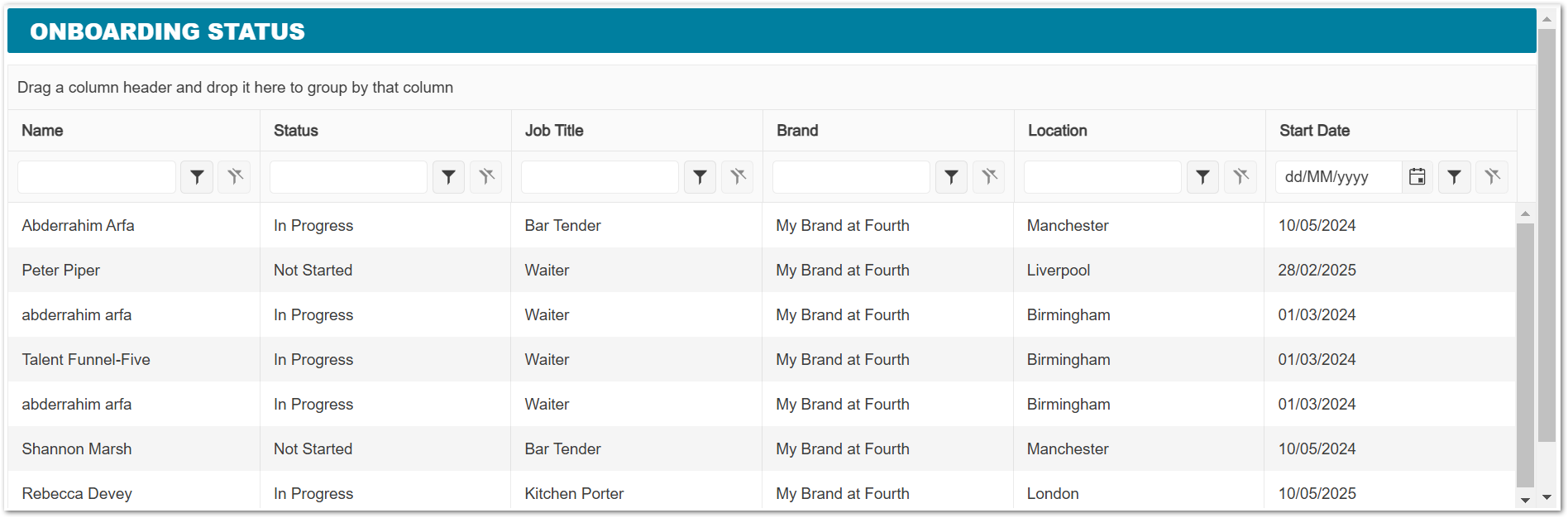This screenshot has width=1568, height=518.
Task: Apply filter on the Name column
Action: (197, 177)
